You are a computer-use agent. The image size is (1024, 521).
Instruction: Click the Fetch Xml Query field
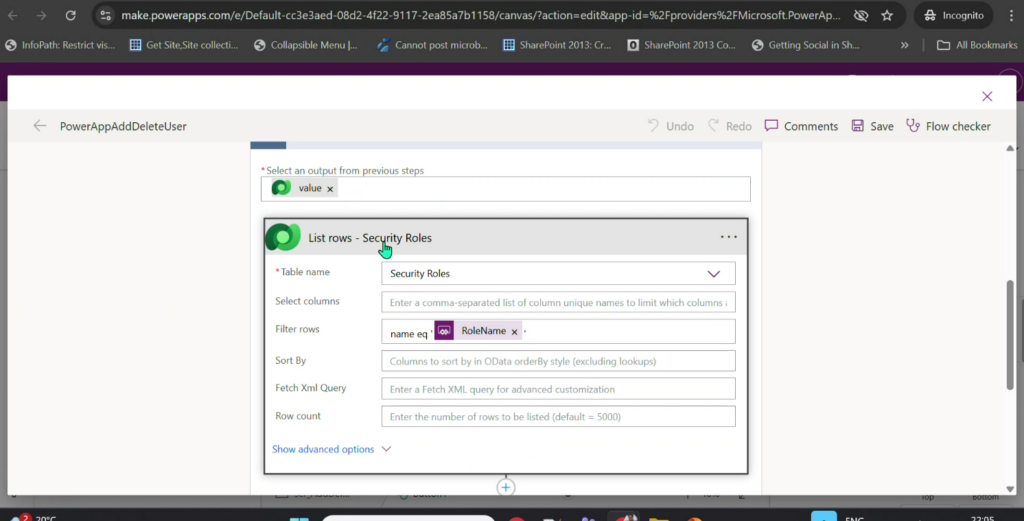[x=558, y=389]
